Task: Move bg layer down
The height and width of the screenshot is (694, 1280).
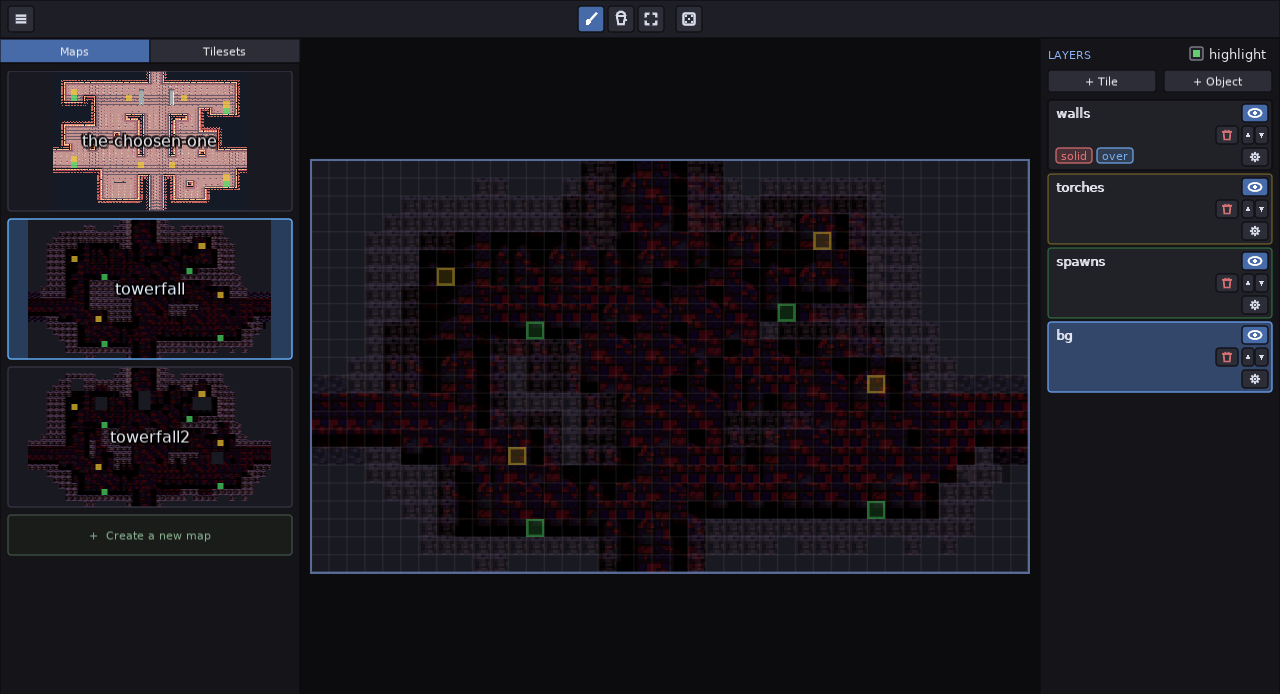Action: pyautogui.click(x=1261, y=357)
